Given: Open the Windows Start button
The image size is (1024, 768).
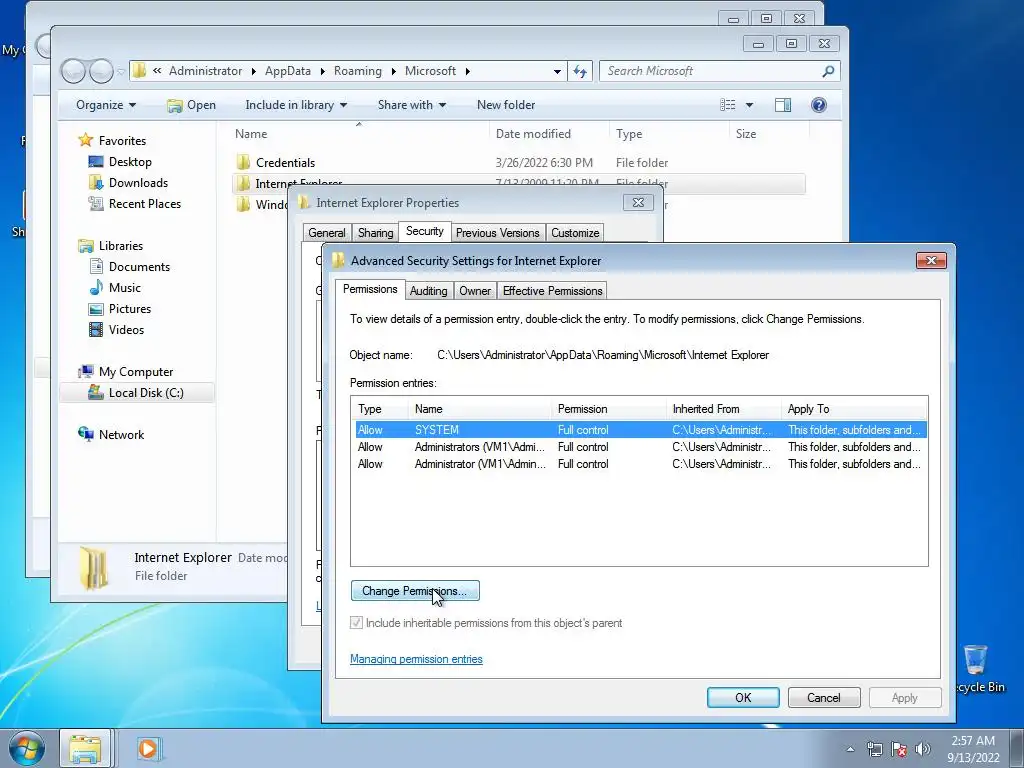Looking at the screenshot, I should click(26, 748).
